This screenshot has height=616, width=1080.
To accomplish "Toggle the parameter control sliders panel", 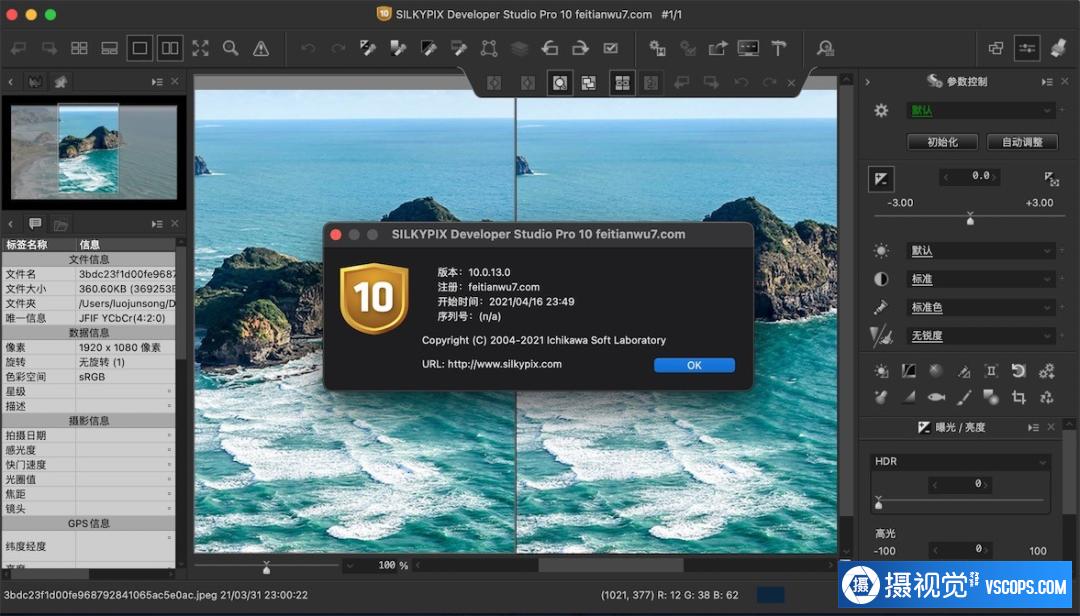I will point(1027,48).
